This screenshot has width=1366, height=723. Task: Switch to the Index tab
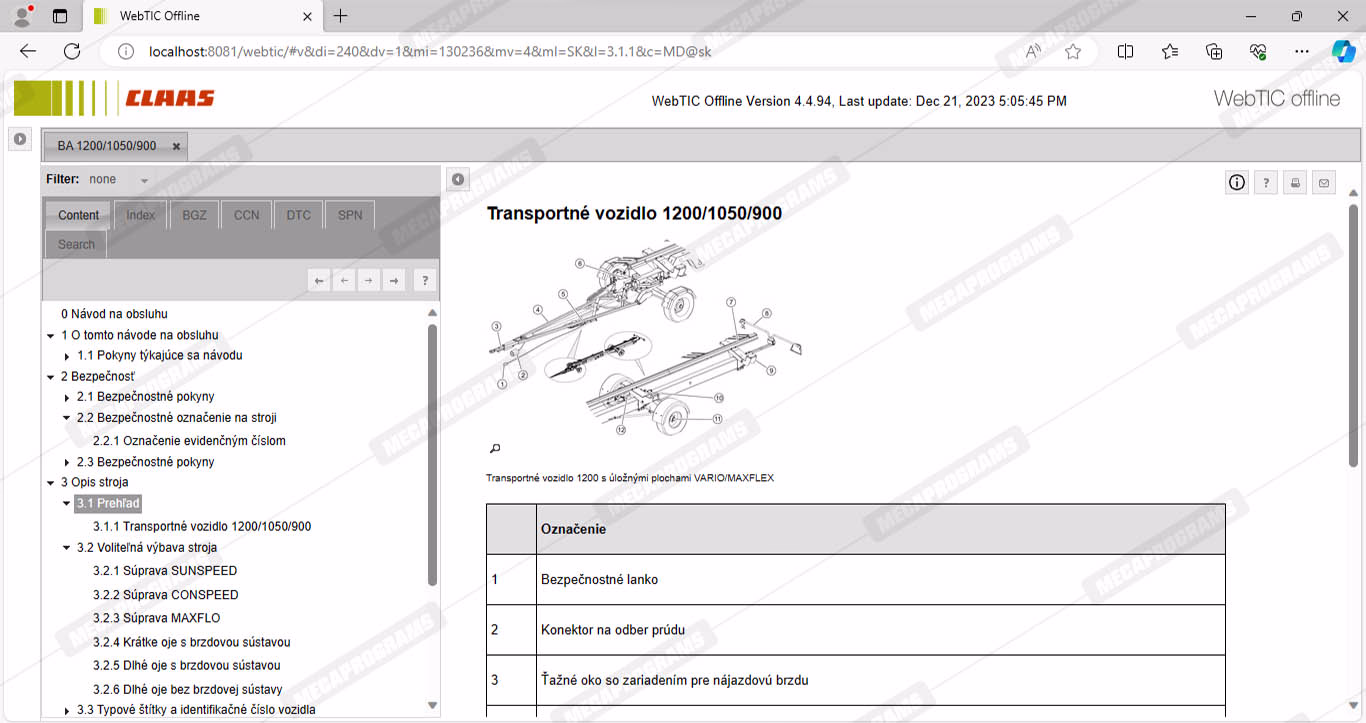click(x=140, y=215)
